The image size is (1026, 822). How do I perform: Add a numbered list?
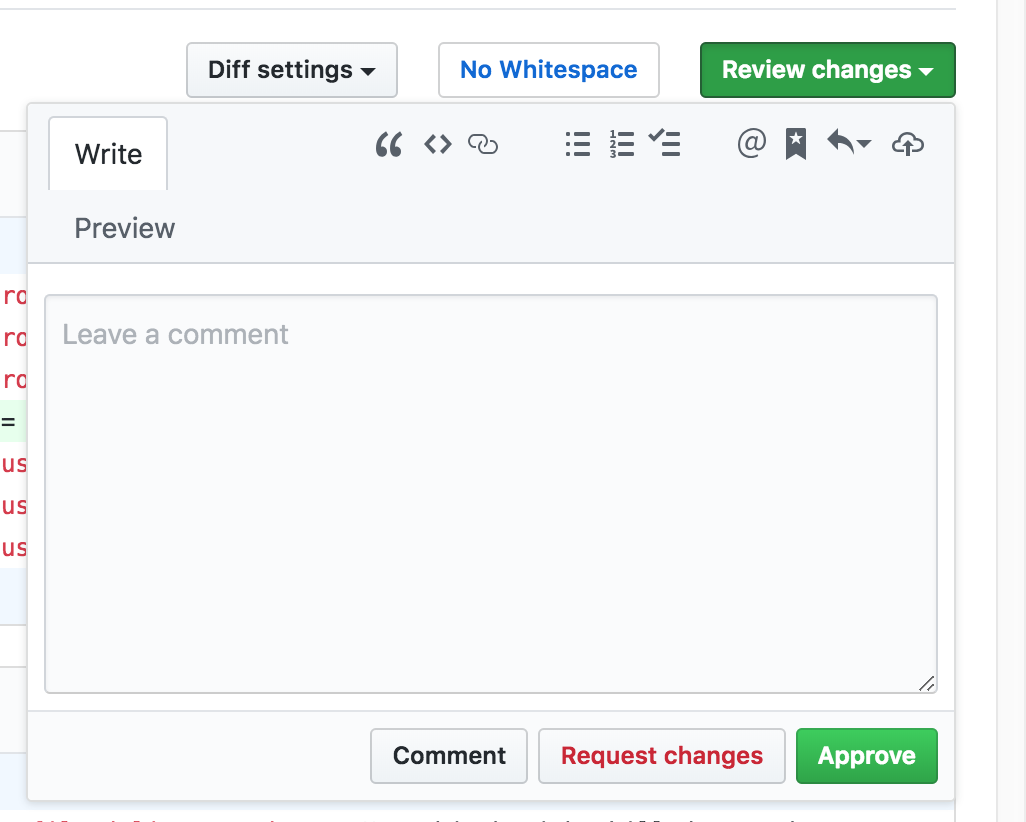point(622,144)
